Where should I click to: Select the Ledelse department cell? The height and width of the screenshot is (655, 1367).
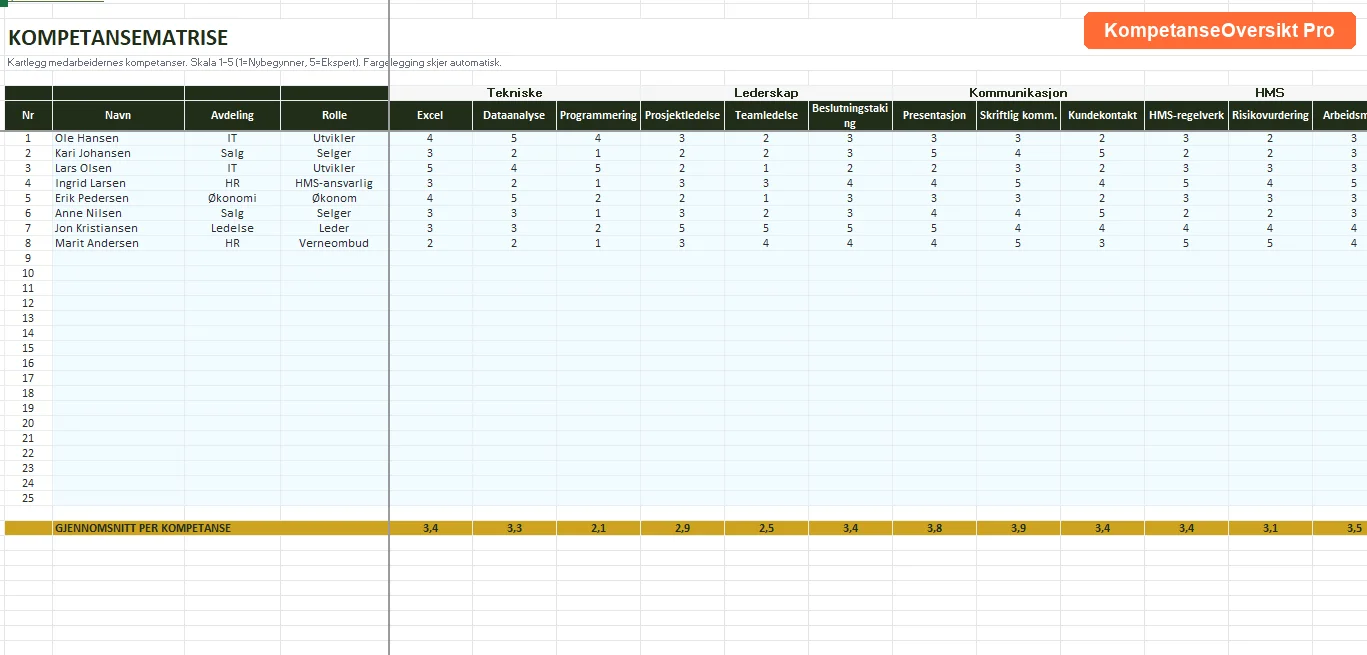232,228
